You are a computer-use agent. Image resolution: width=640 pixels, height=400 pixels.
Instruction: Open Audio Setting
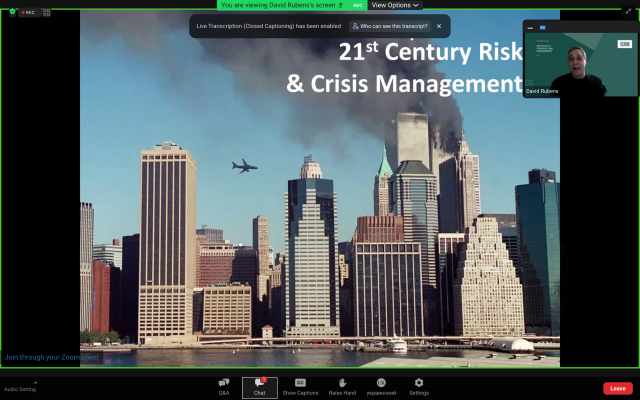pyautogui.click(x=20, y=389)
